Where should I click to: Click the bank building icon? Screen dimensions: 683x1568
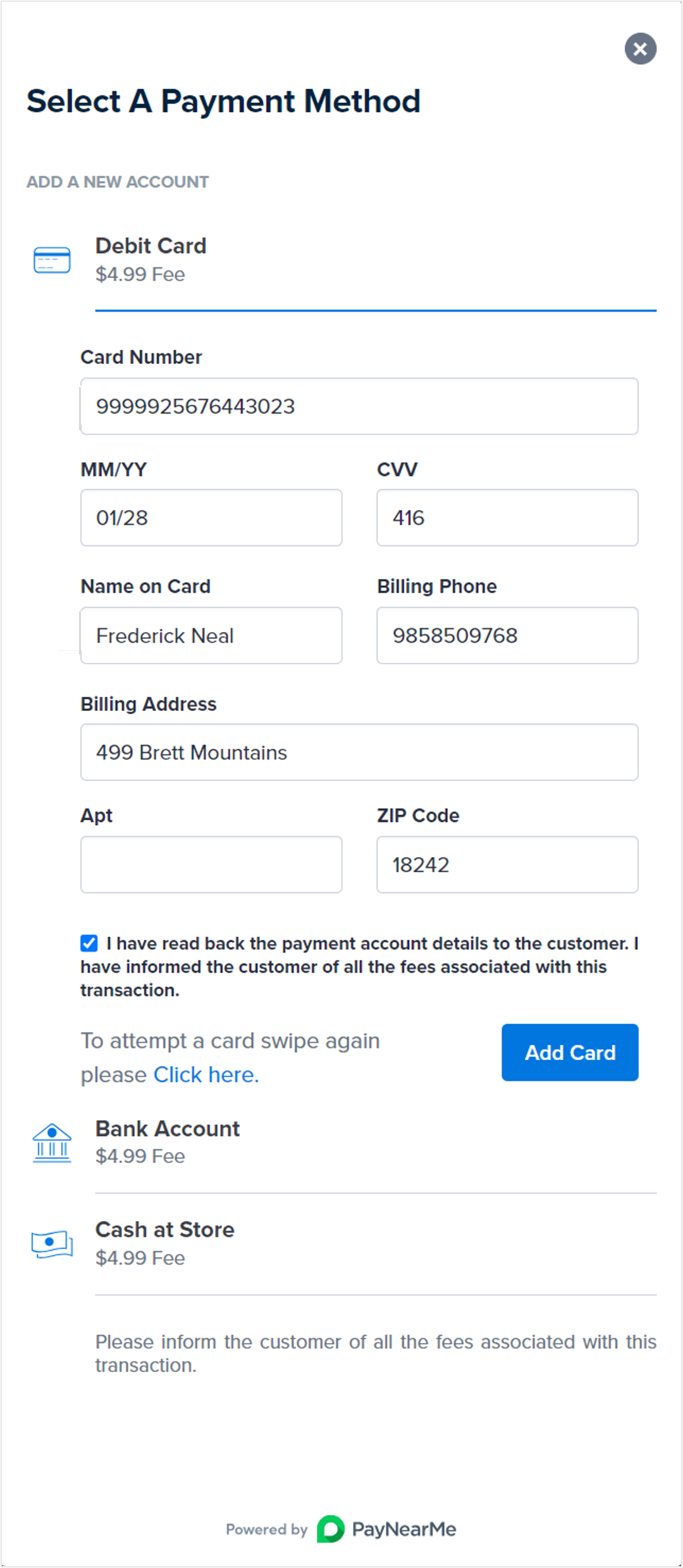click(x=52, y=1143)
